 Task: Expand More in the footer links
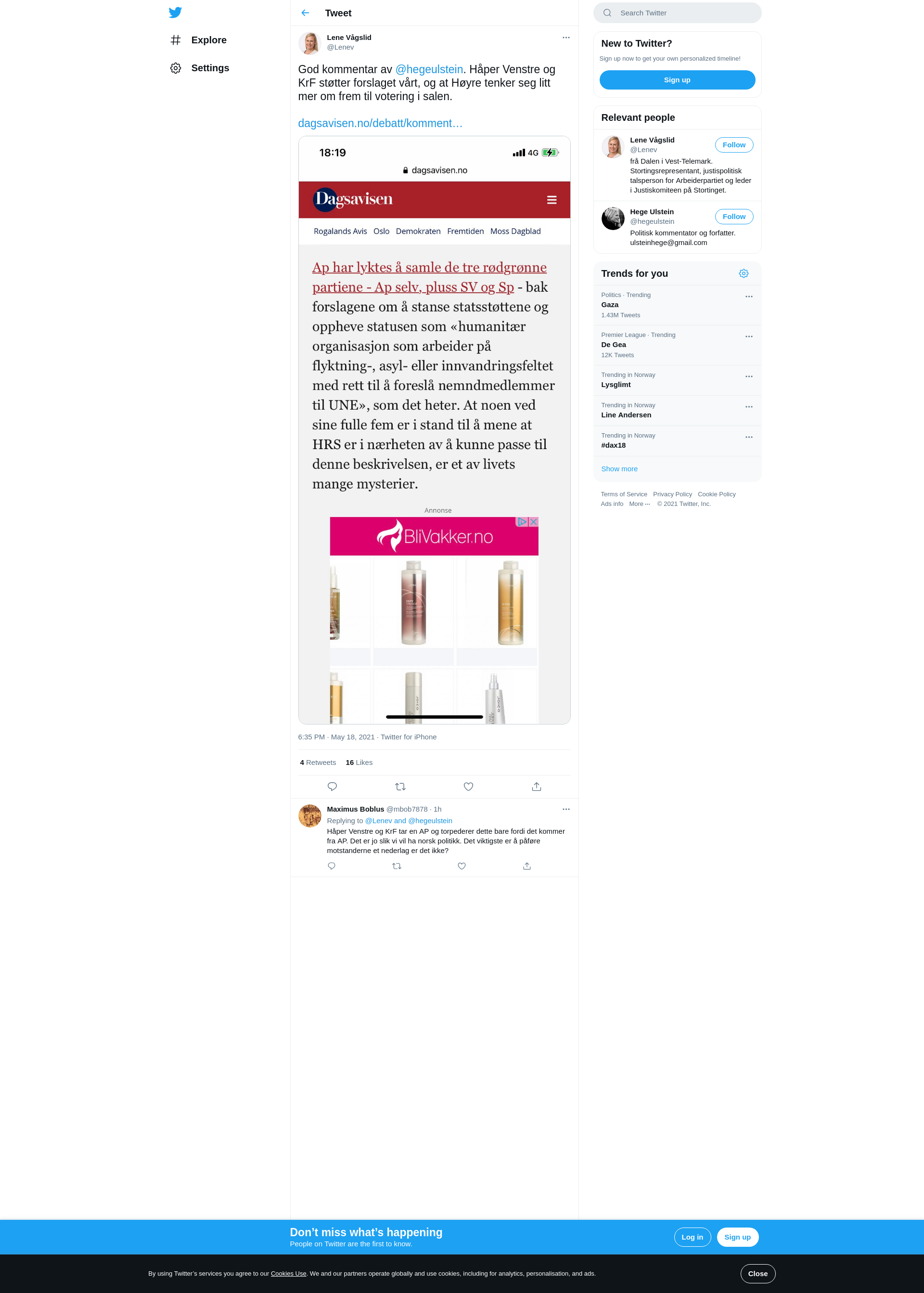click(640, 504)
